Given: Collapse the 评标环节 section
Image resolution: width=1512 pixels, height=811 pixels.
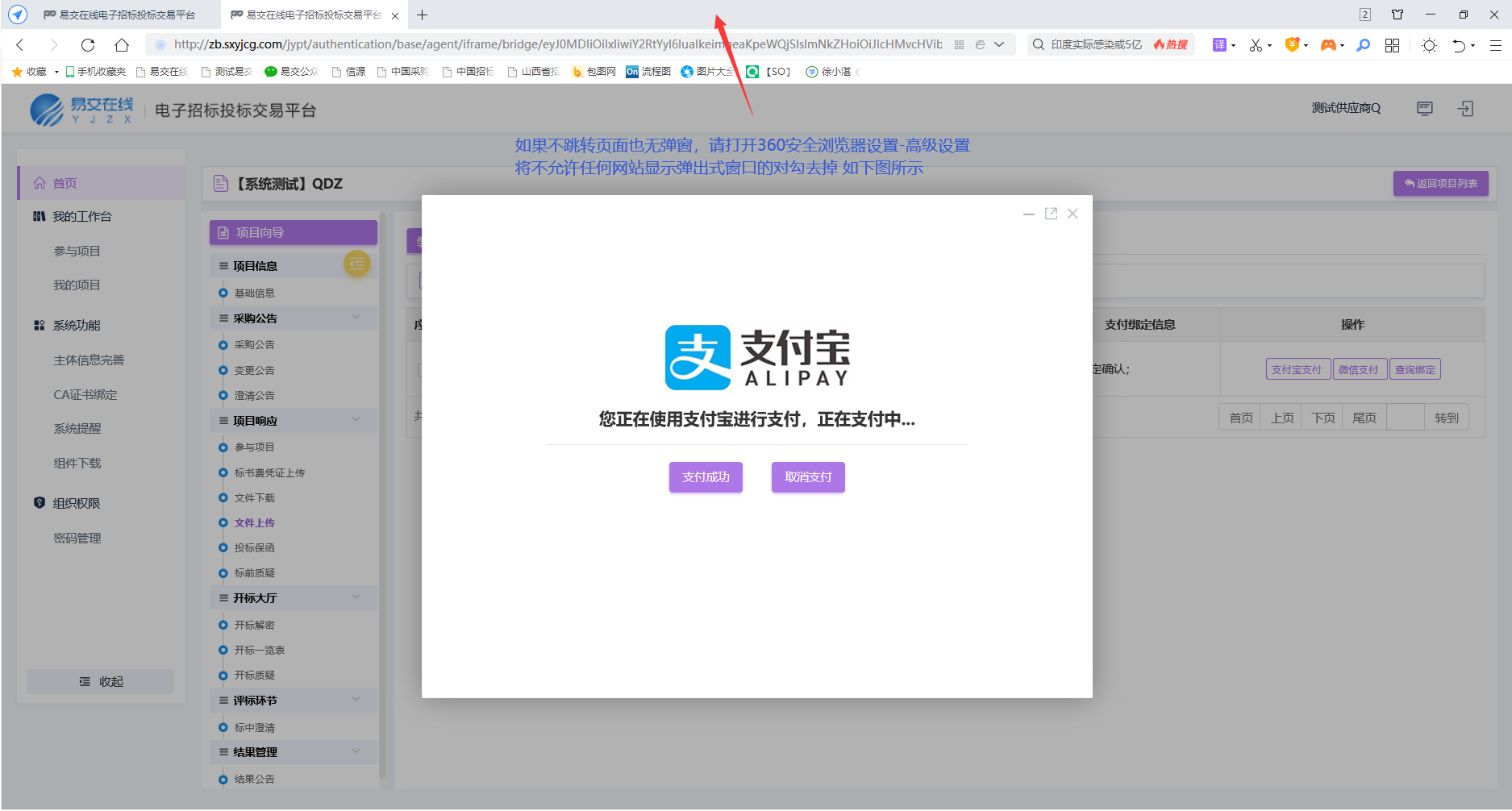Looking at the screenshot, I should (x=356, y=700).
